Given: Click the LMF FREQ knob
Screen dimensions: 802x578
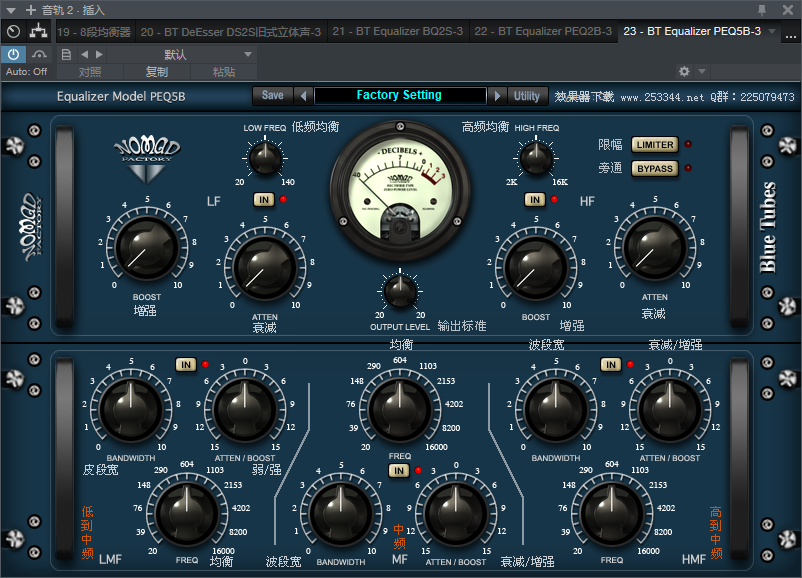Looking at the screenshot, I should [x=187, y=514].
